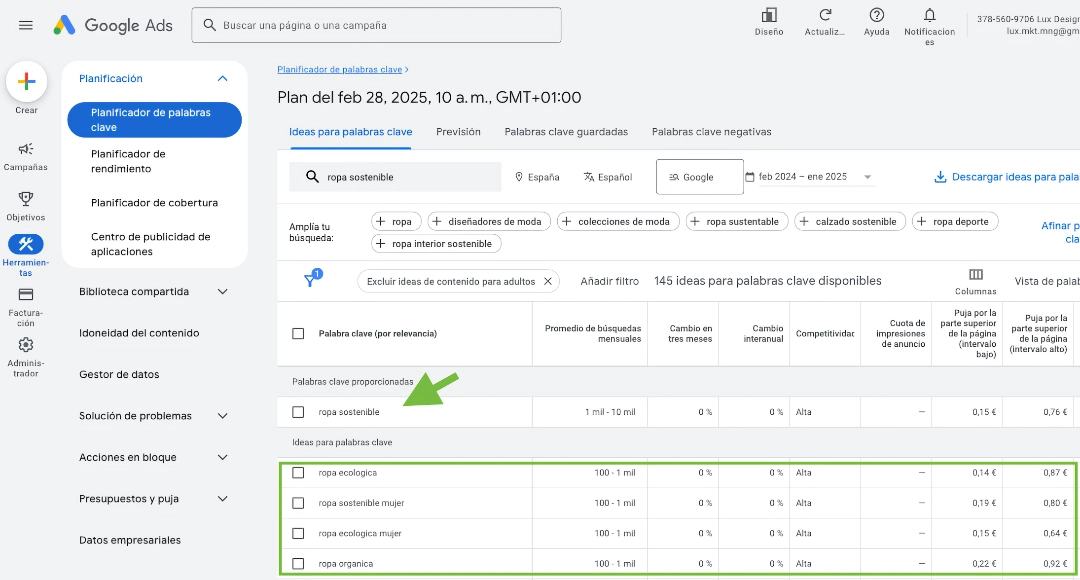Check the 'ropa sostenible' row checkbox
This screenshot has height=580, width=1080.
click(298, 412)
